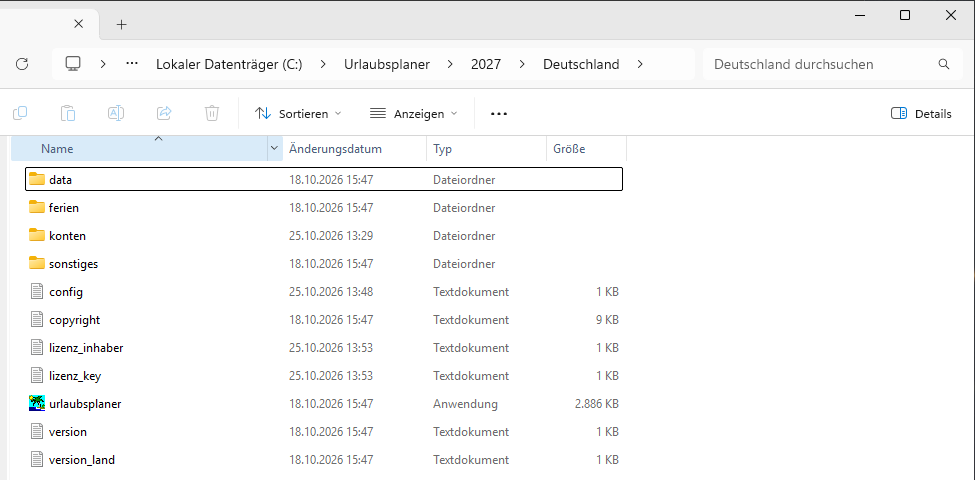Click the search magnifier icon
Viewport: 975px width, 480px height.
[x=944, y=64]
